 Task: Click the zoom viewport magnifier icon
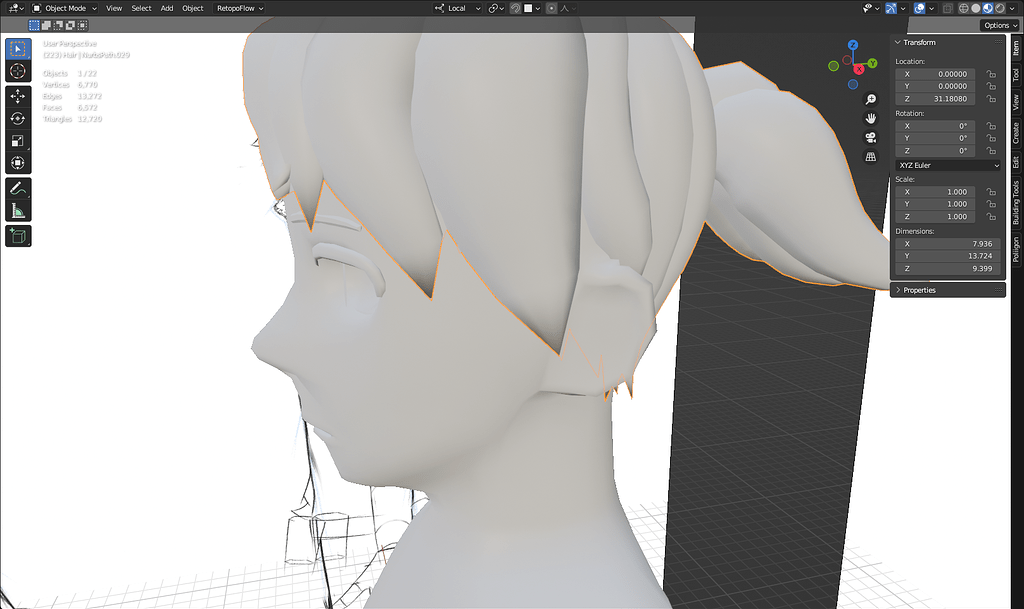(x=871, y=99)
